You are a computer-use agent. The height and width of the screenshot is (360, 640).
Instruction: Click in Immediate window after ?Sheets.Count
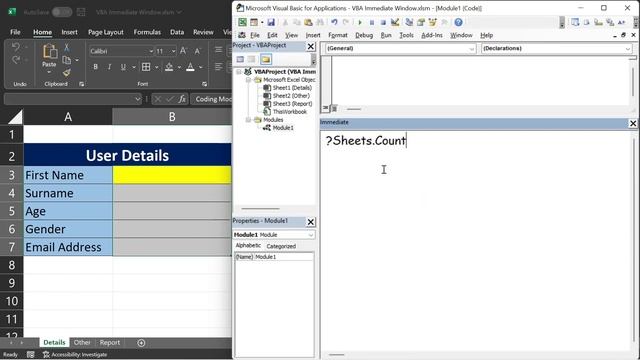click(407, 141)
